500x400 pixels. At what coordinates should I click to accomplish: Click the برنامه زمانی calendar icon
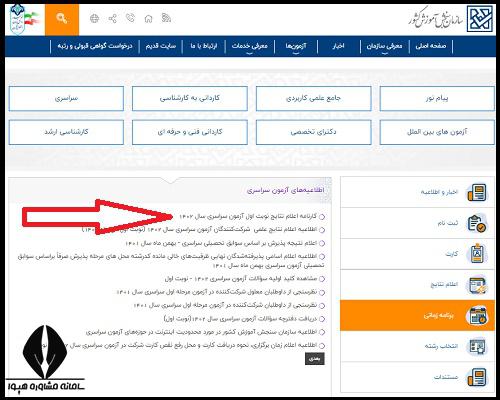(x=478, y=316)
